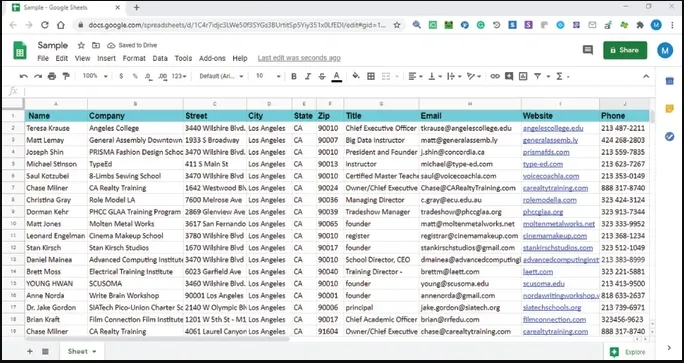This screenshot has width=684, height=363.
Task: Select column A header
Action: click(56, 104)
